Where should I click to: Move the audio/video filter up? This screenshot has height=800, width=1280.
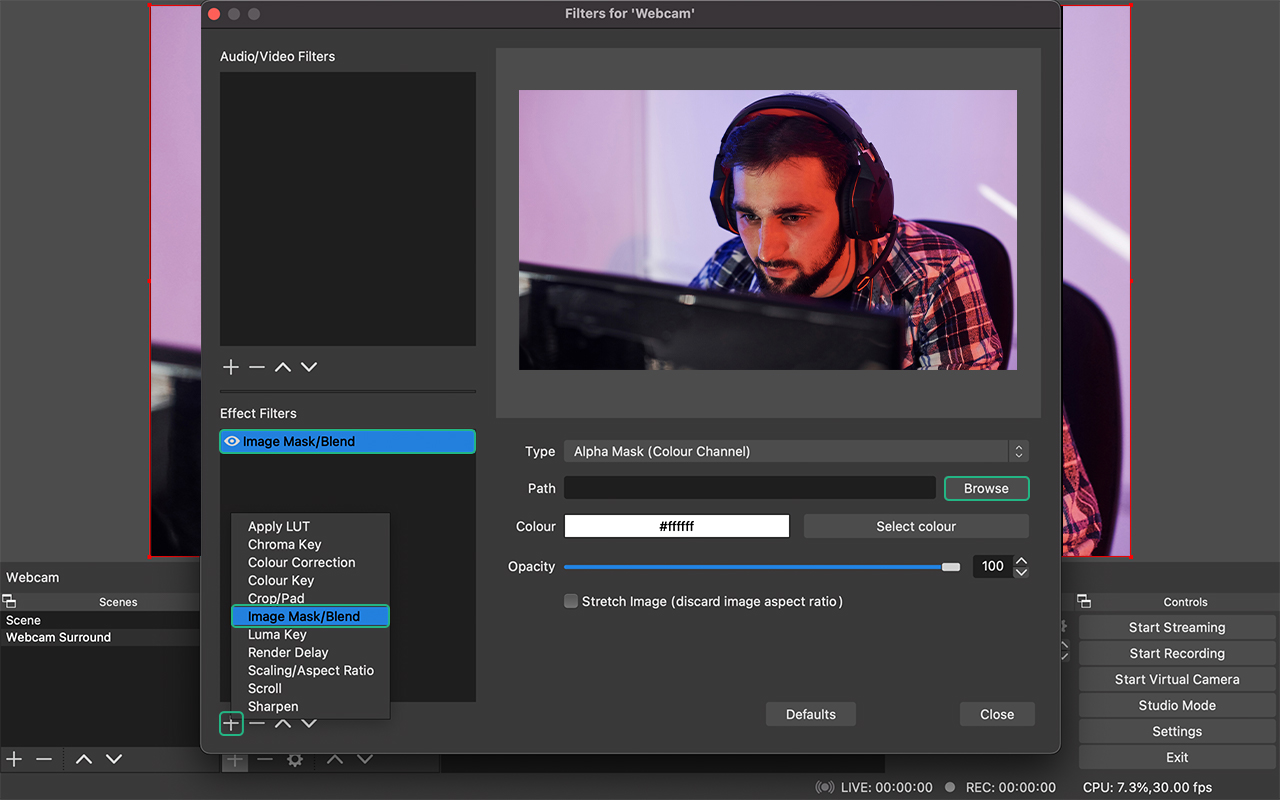[283, 367]
